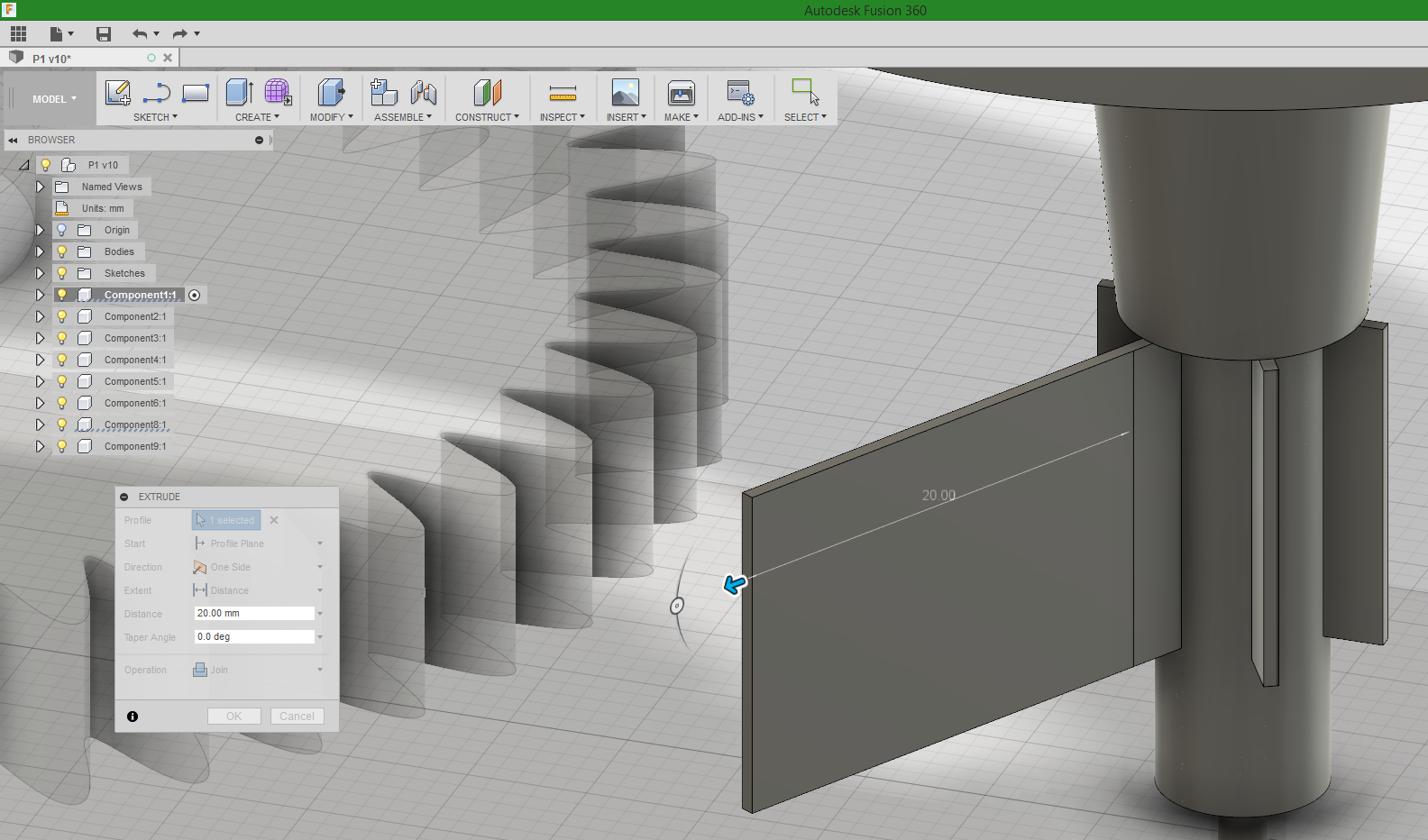Click the Undo arrow

coord(140,34)
